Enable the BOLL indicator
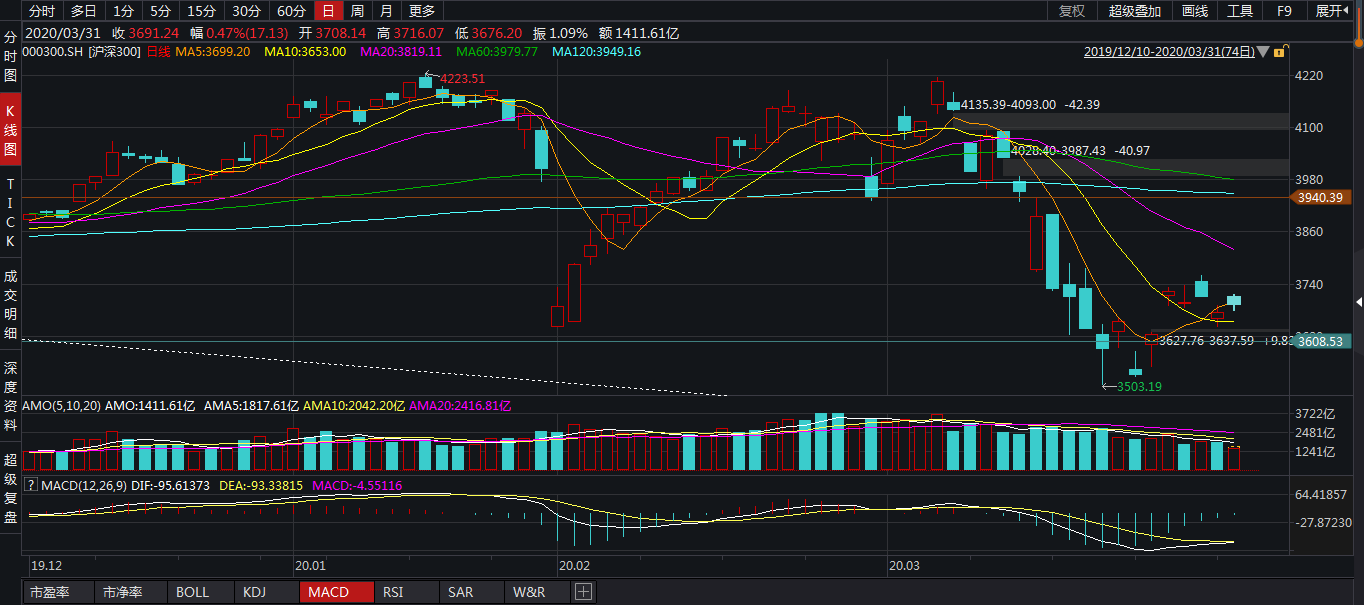The image size is (1364, 605). pyautogui.click(x=192, y=592)
